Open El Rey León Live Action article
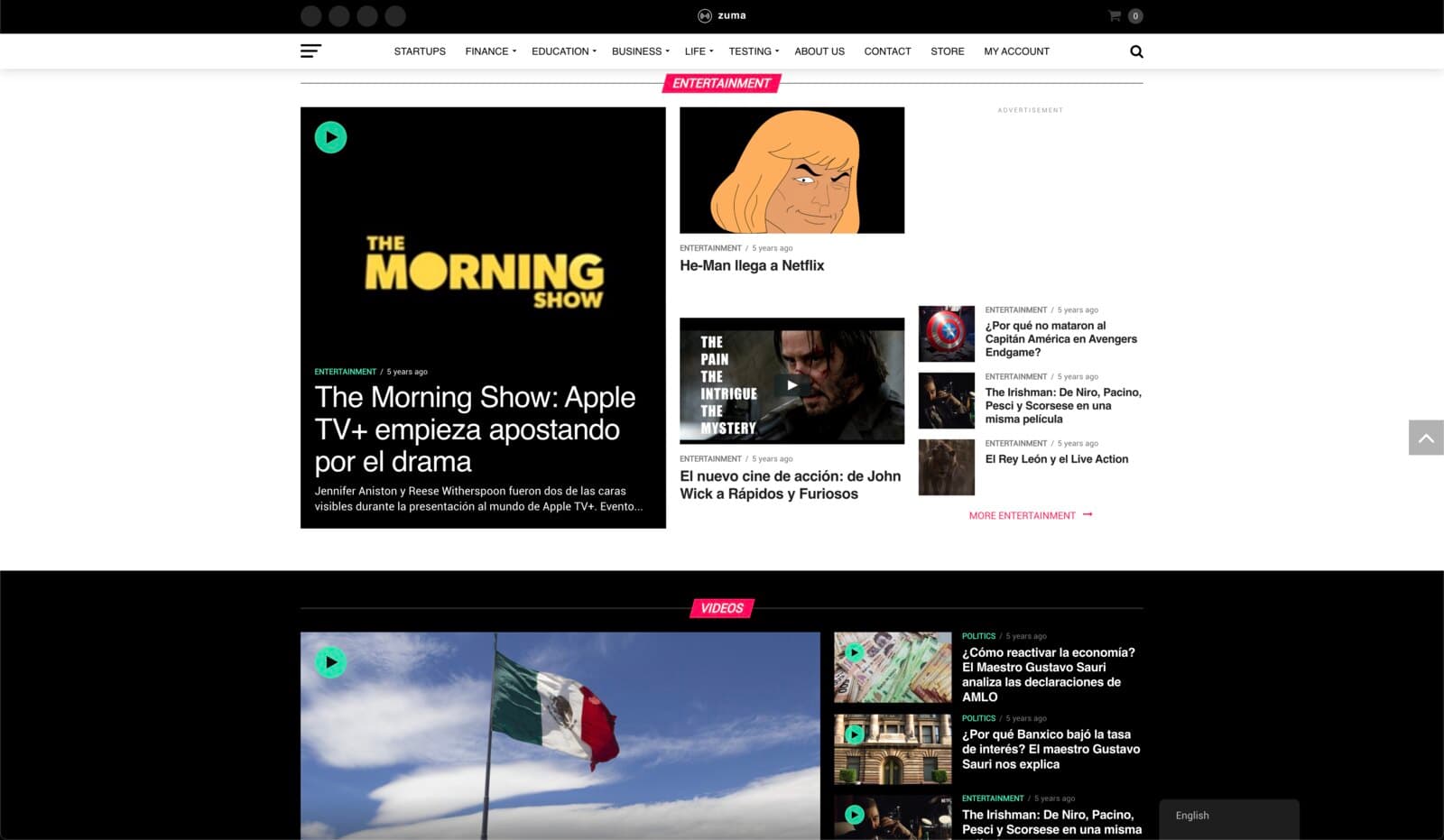The image size is (1444, 840). [x=1057, y=459]
